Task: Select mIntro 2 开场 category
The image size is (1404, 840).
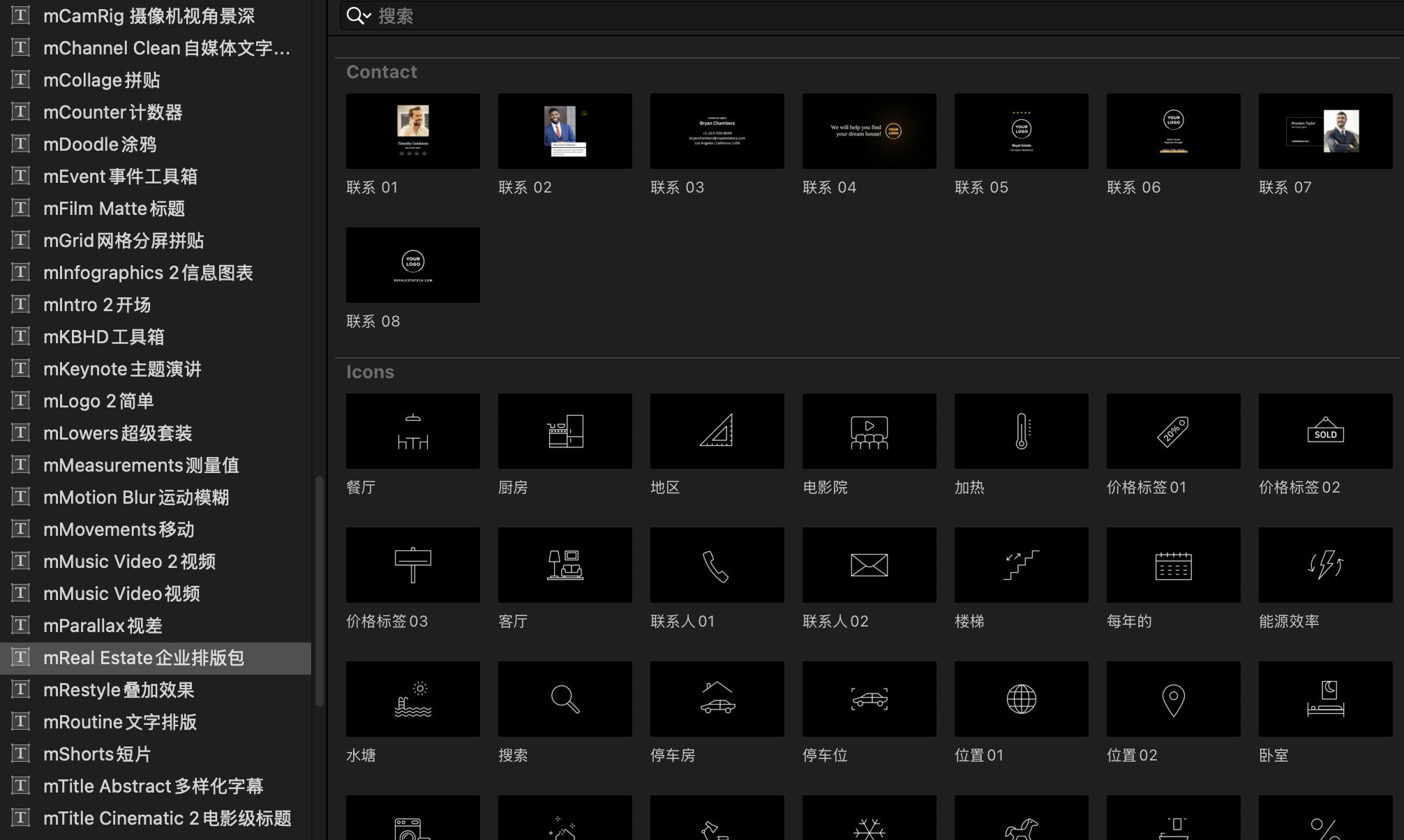Action: [x=156, y=305]
